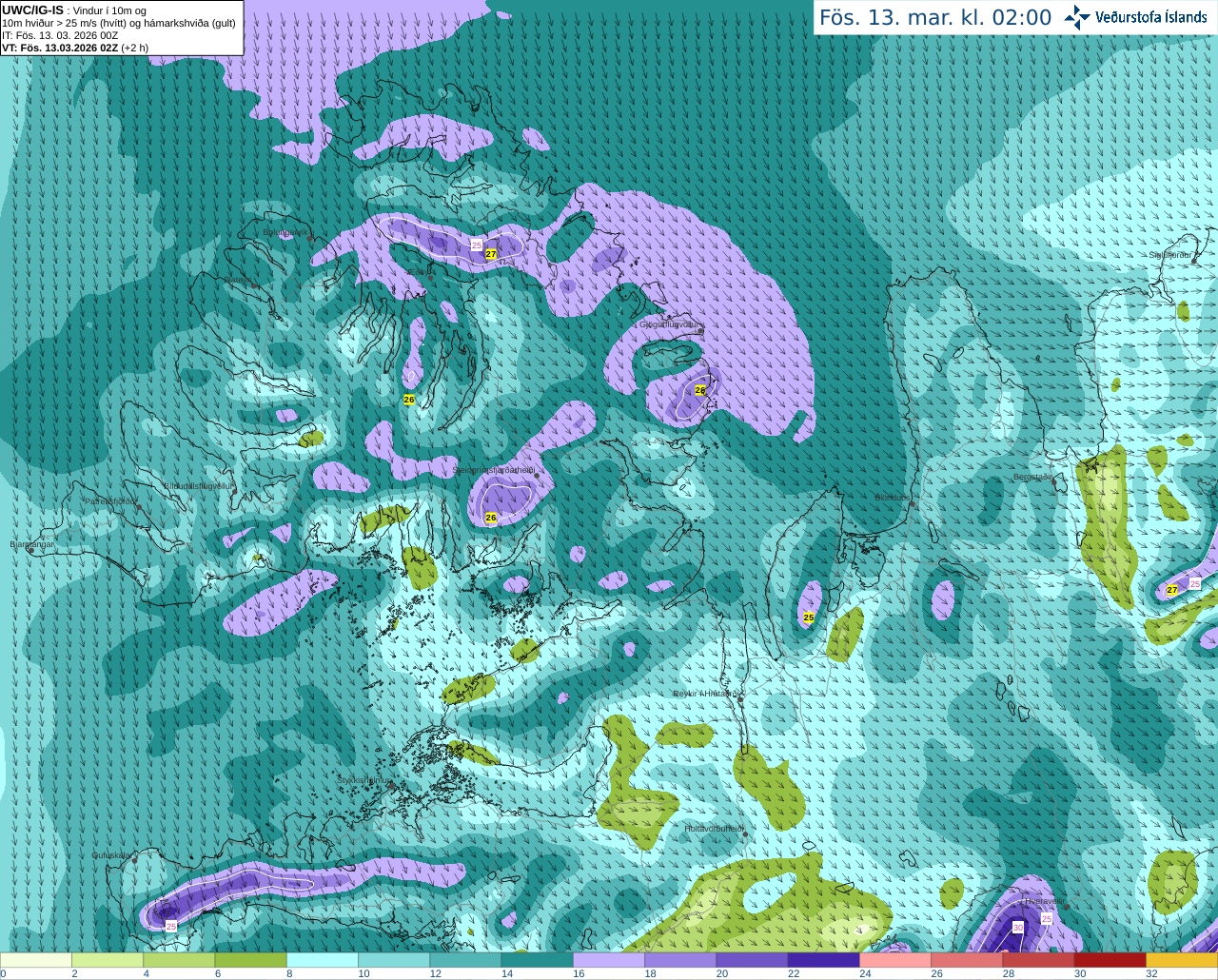Click the 4–6 m/s green legend swatch
The image size is (1218, 980).
(179, 959)
